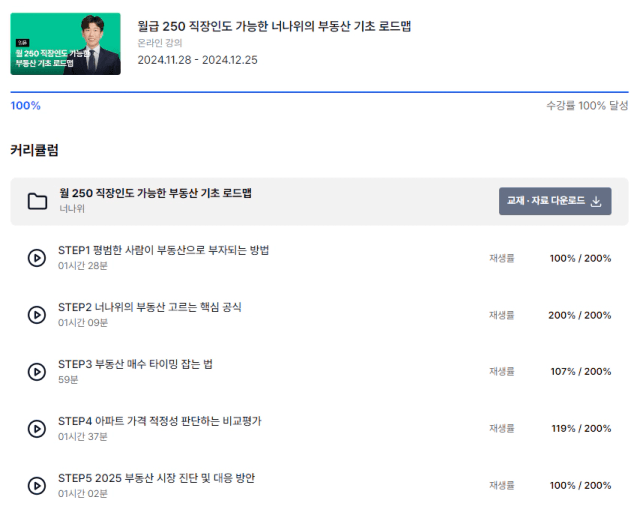The width and height of the screenshot is (640, 509).
Task: Play STEP4 lecture using its play icon
Action: pos(37,429)
